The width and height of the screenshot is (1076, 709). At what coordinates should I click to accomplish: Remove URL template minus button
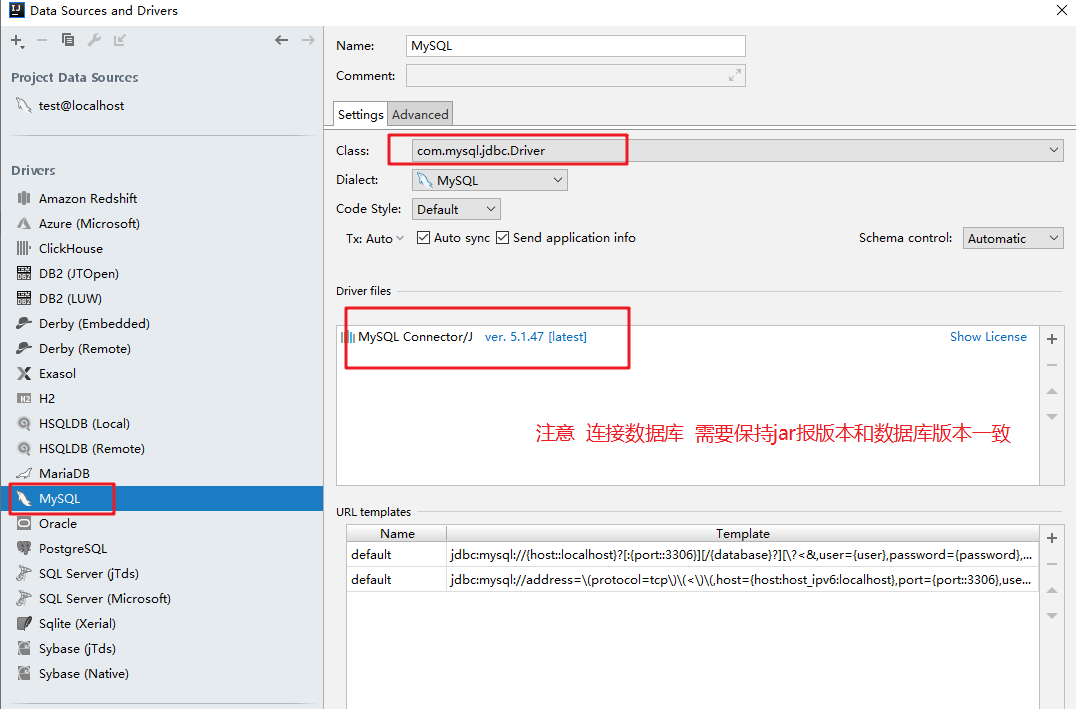coord(1051,564)
